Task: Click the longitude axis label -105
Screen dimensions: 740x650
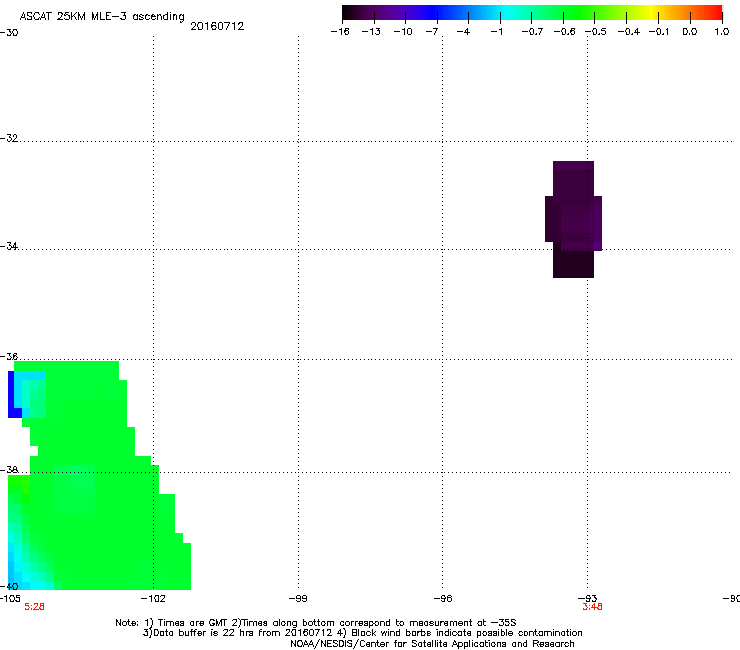Action: (10, 599)
